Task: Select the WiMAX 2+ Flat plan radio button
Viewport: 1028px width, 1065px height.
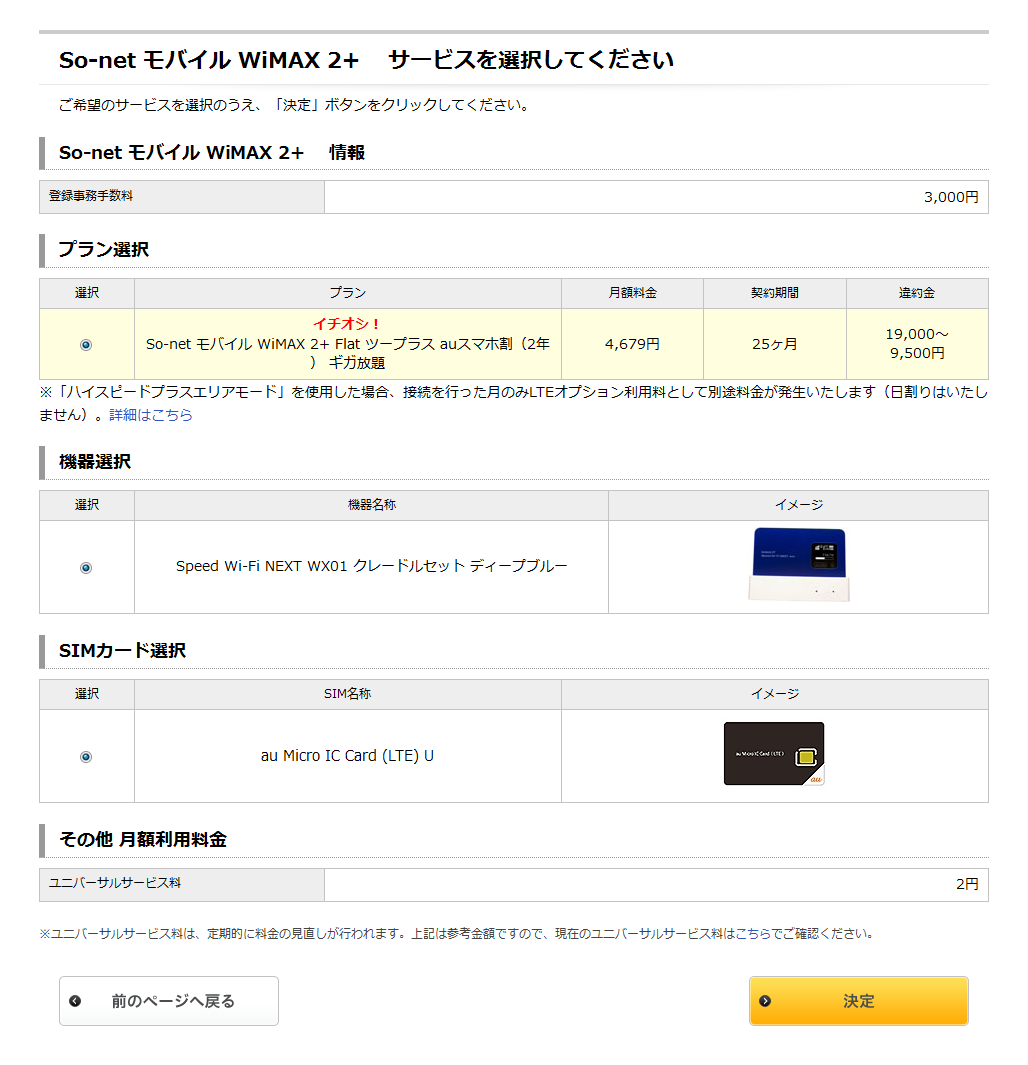Action: (86, 345)
